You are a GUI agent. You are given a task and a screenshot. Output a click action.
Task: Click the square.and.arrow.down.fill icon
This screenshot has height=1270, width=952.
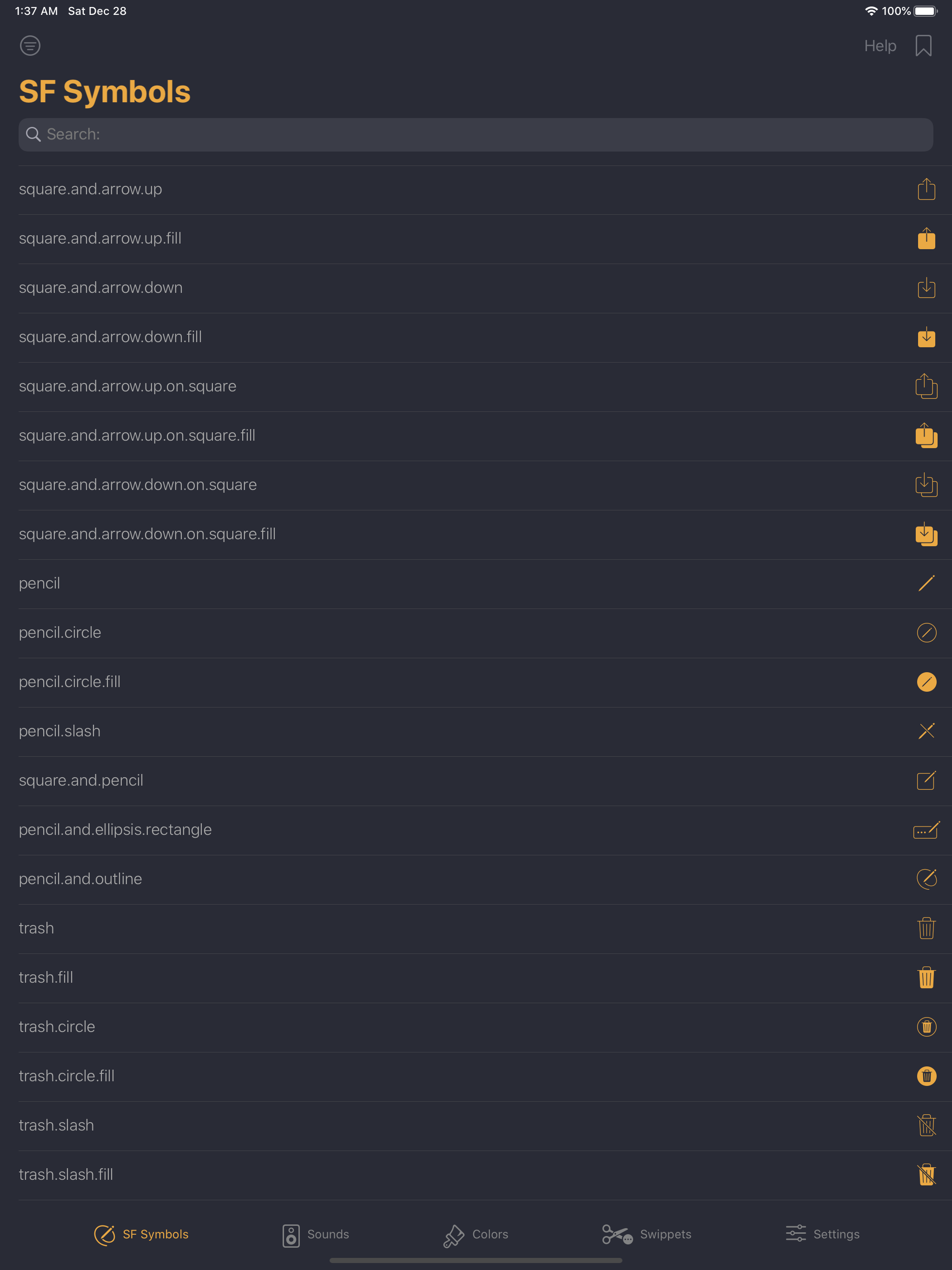click(926, 337)
